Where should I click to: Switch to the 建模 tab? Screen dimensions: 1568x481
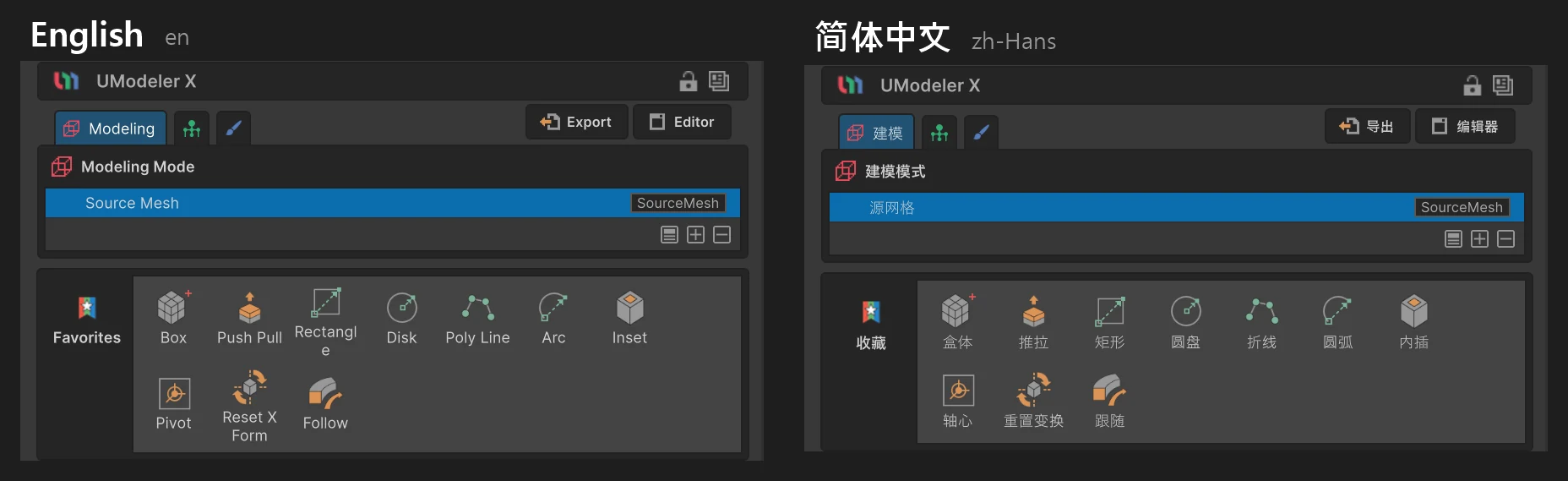point(876,133)
